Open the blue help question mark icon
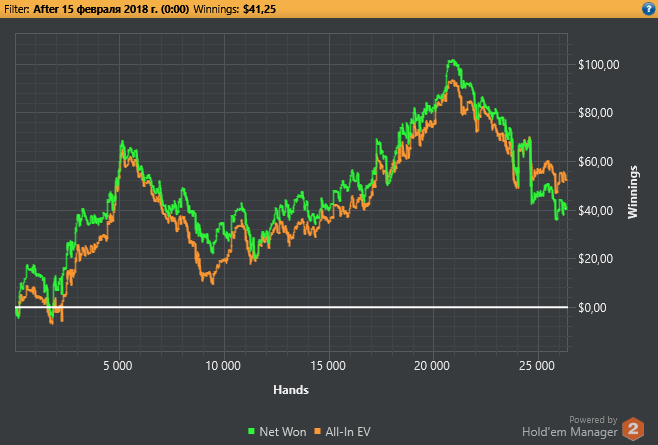Image resolution: width=658 pixels, height=445 pixels. [x=648, y=9]
